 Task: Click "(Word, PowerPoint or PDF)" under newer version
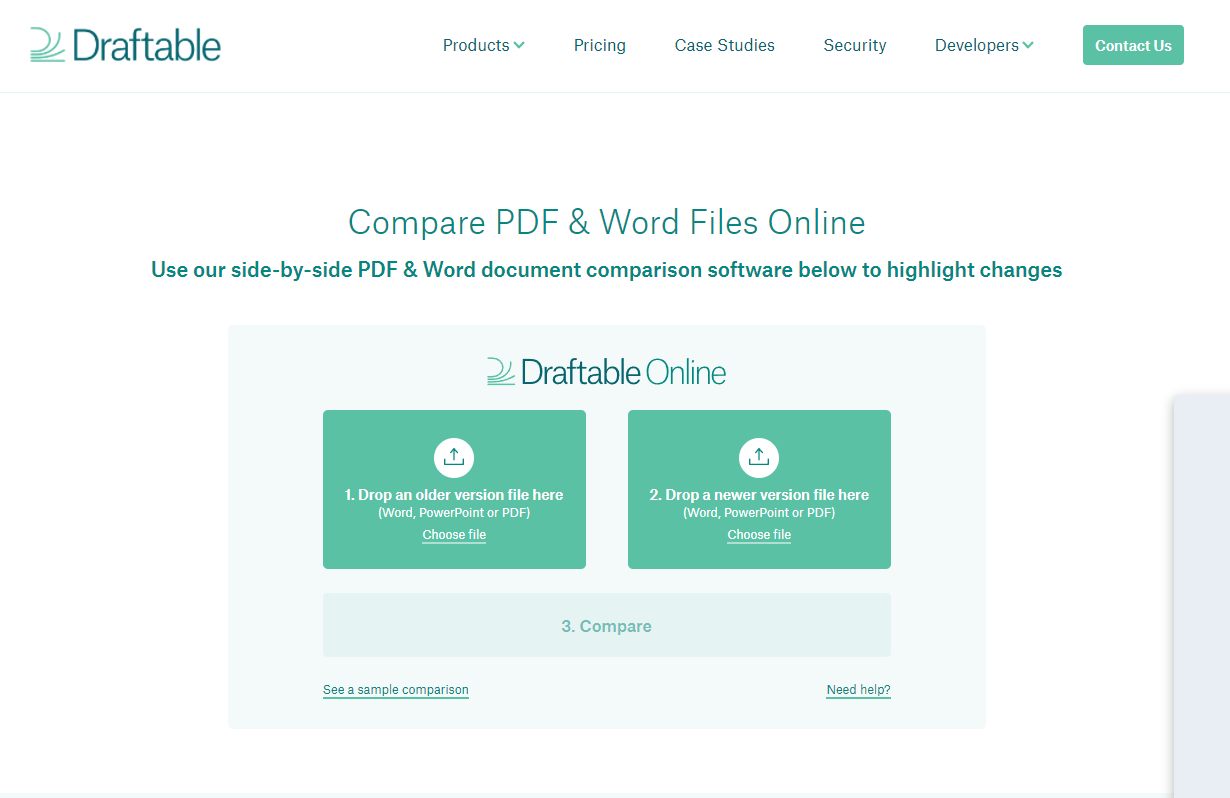pyautogui.click(x=759, y=513)
